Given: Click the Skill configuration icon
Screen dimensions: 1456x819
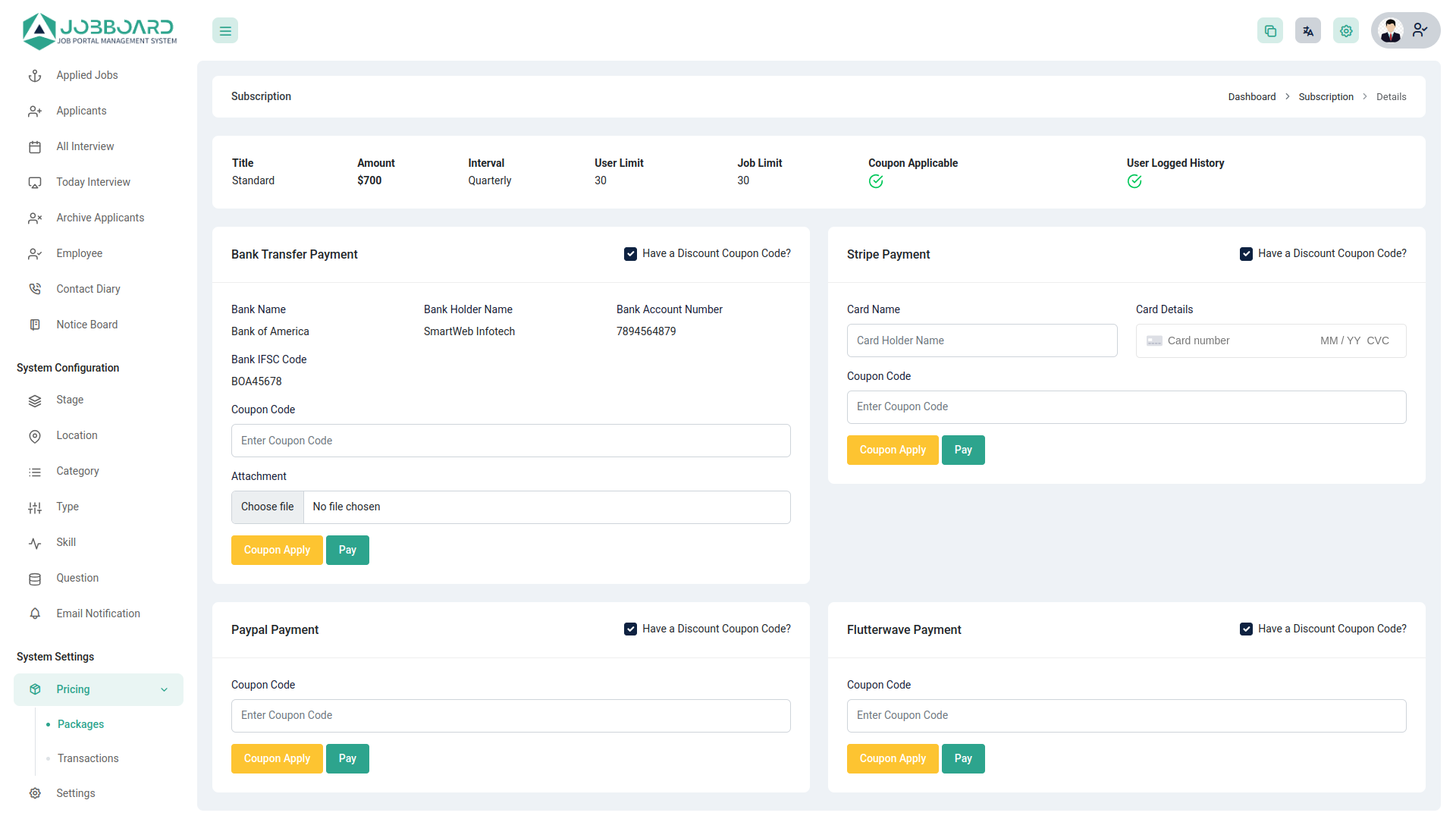Looking at the screenshot, I should coord(35,542).
